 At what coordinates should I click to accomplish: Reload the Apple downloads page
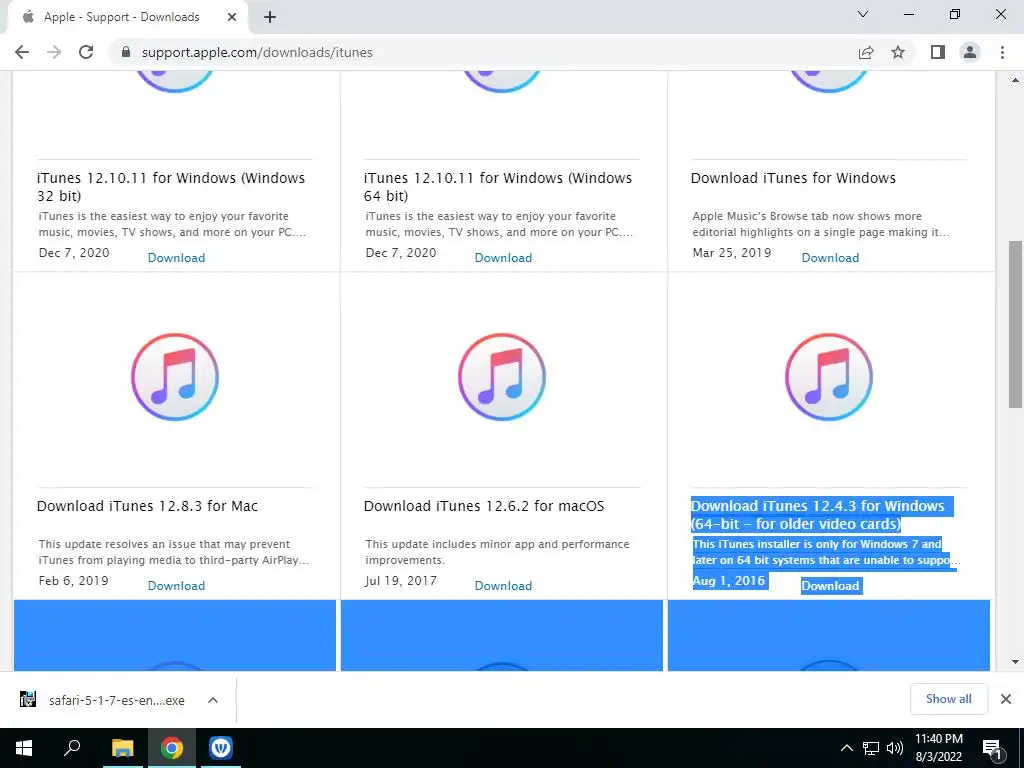[86, 52]
